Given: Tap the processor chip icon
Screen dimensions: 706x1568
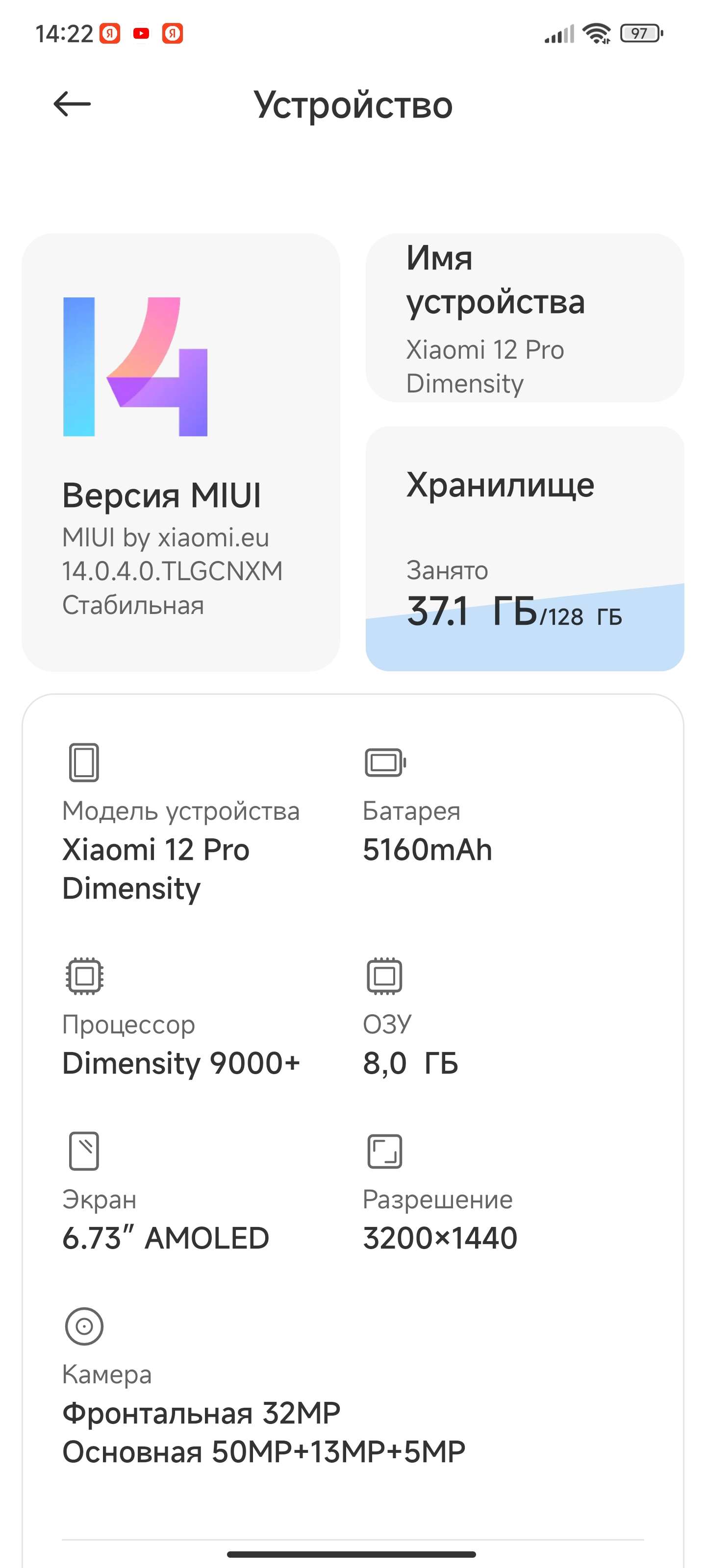Looking at the screenshot, I should tap(84, 976).
